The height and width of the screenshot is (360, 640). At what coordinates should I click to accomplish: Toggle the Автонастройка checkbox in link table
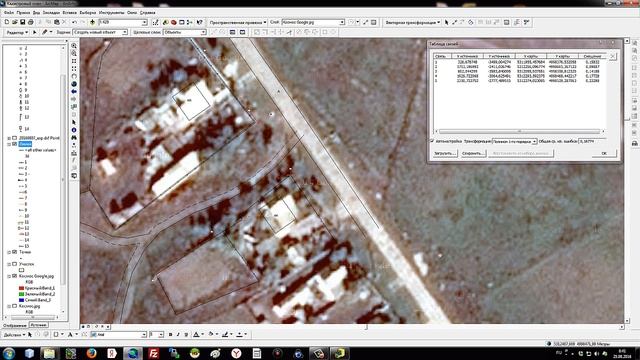(x=432, y=141)
